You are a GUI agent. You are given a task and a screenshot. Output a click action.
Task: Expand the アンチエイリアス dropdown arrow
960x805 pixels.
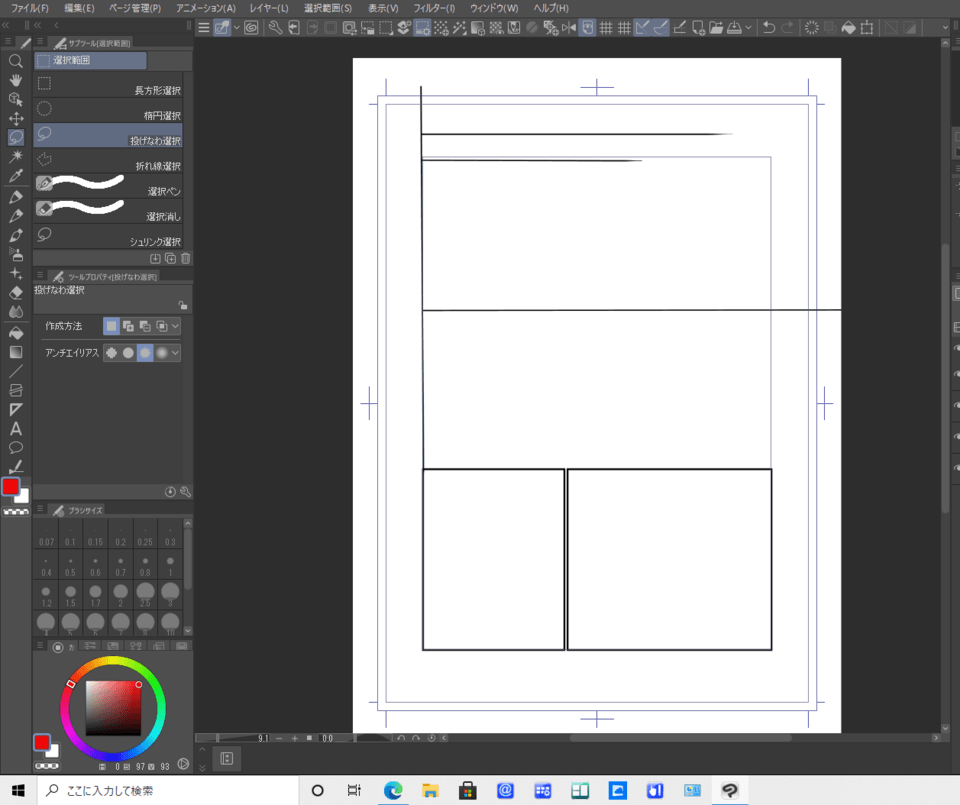pos(175,352)
